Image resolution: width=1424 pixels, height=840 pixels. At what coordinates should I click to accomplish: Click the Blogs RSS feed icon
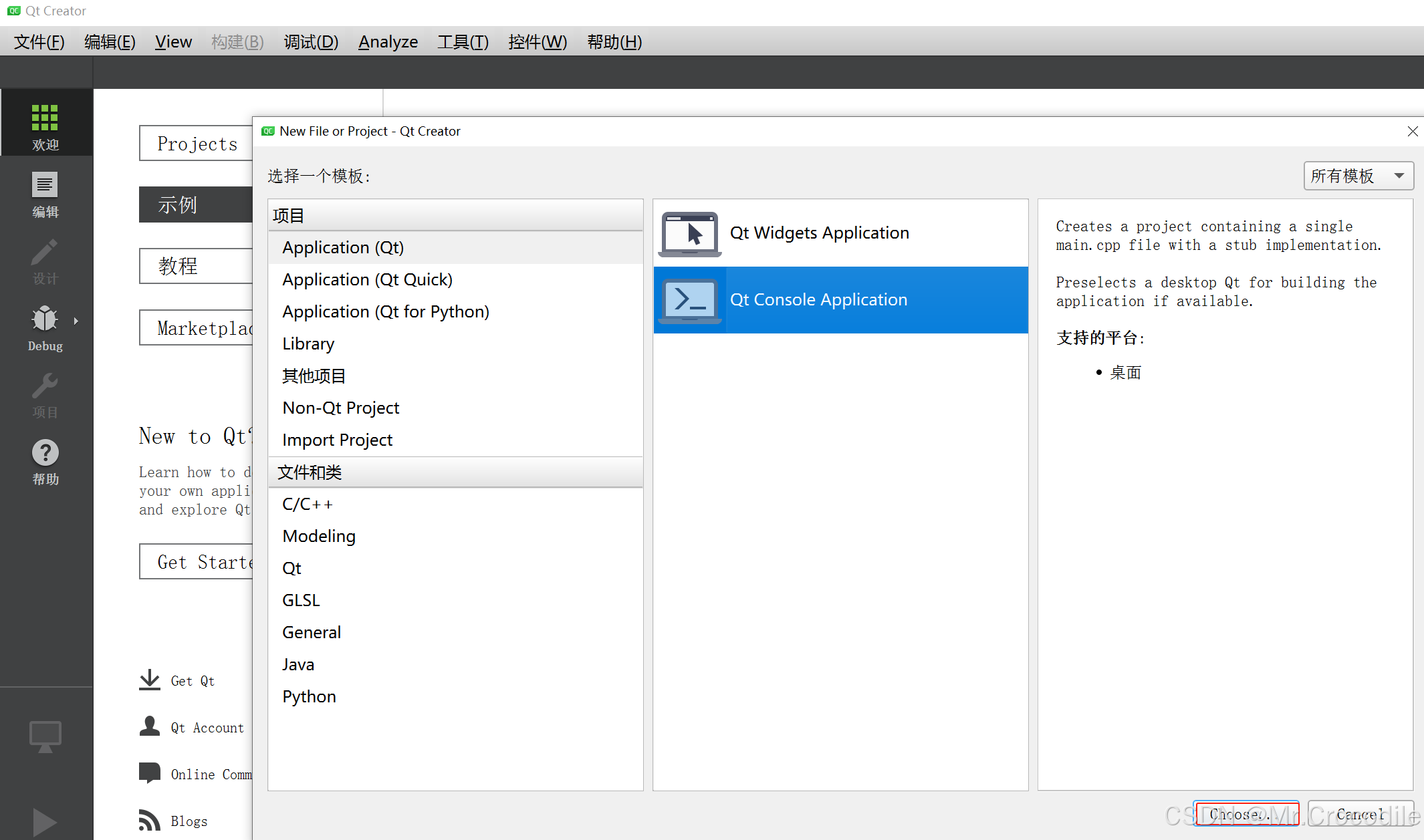pos(150,820)
